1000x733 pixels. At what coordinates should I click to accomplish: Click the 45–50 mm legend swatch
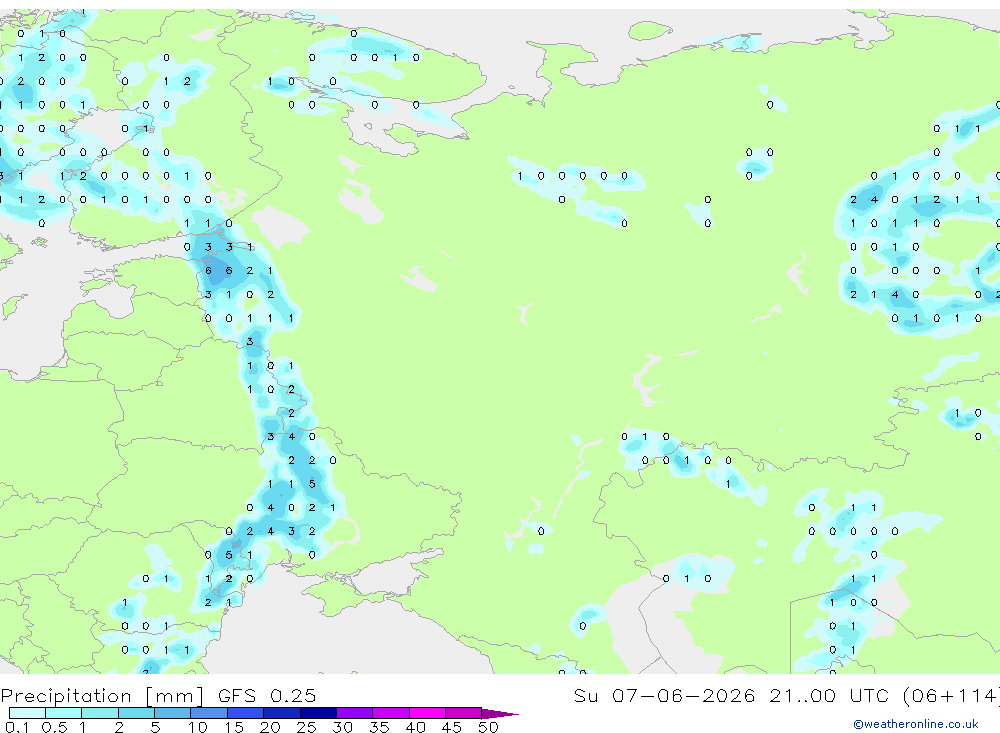point(464,713)
